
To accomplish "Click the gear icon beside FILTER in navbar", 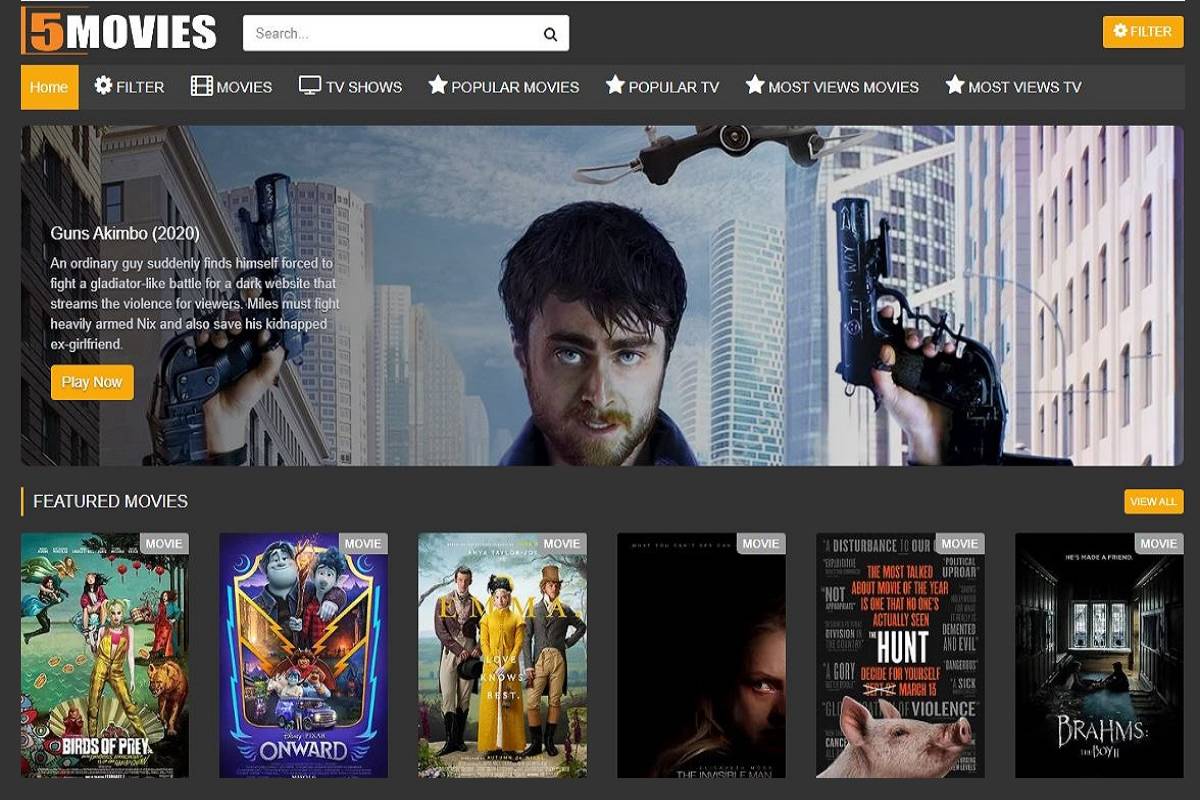I will (103, 86).
